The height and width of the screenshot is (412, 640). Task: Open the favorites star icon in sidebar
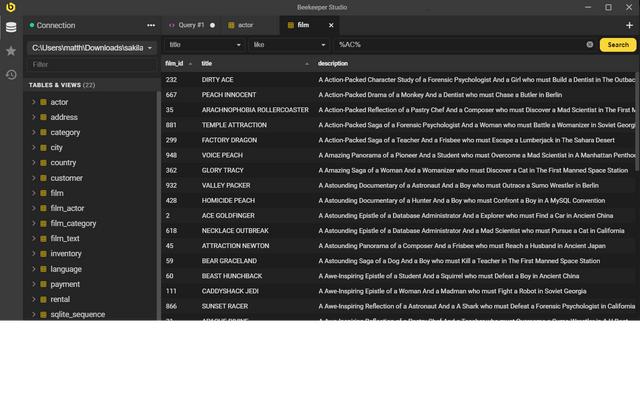coord(11,51)
